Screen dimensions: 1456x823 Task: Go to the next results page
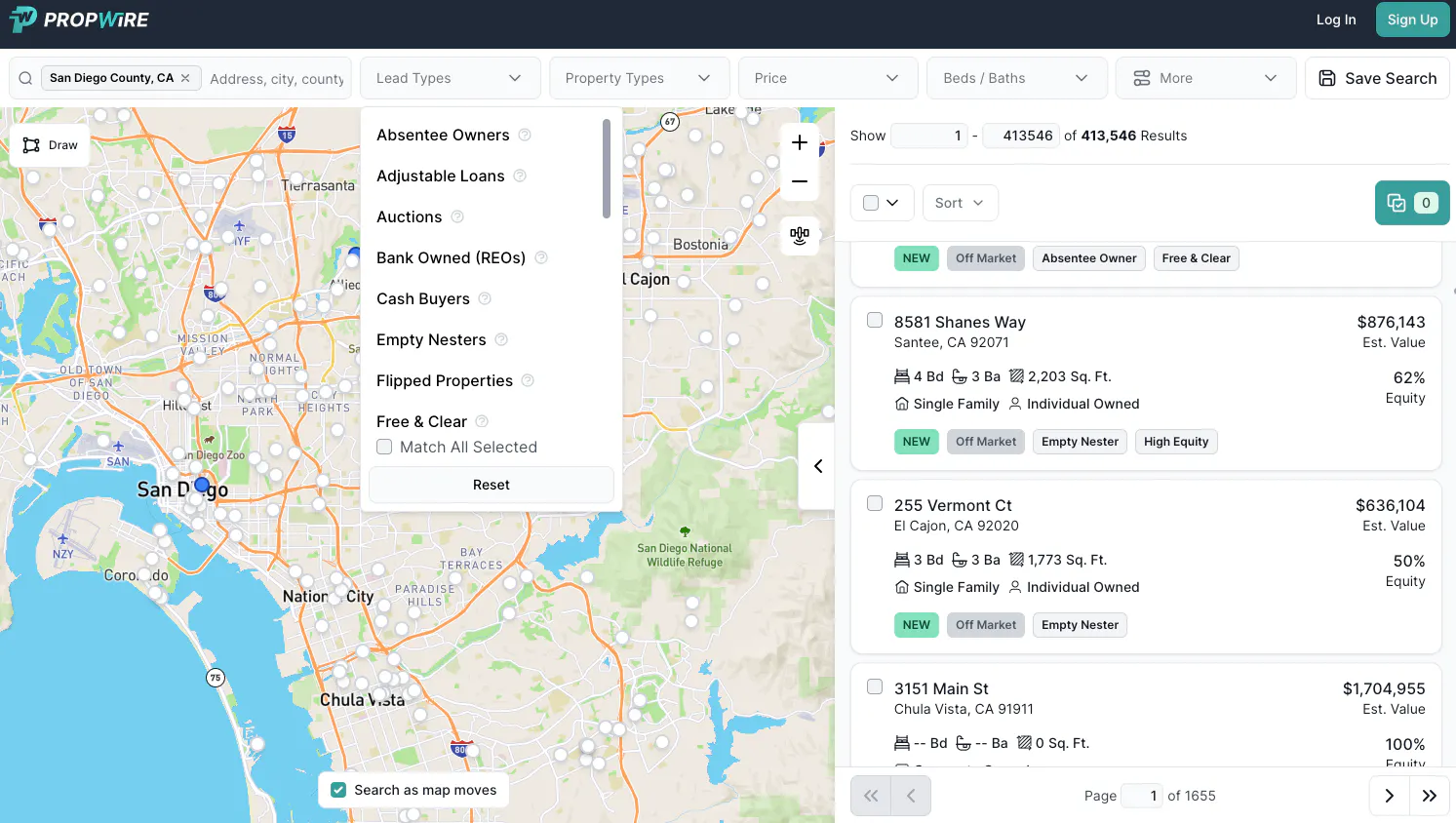[1389, 796]
